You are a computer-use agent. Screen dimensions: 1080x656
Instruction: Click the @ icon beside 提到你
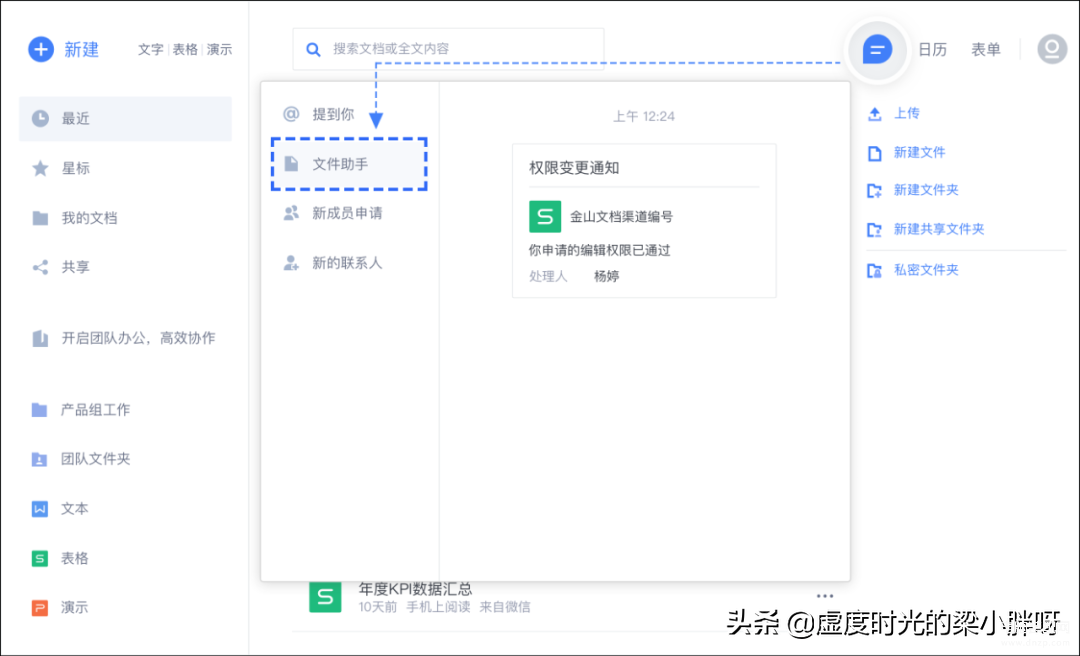(291, 114)
